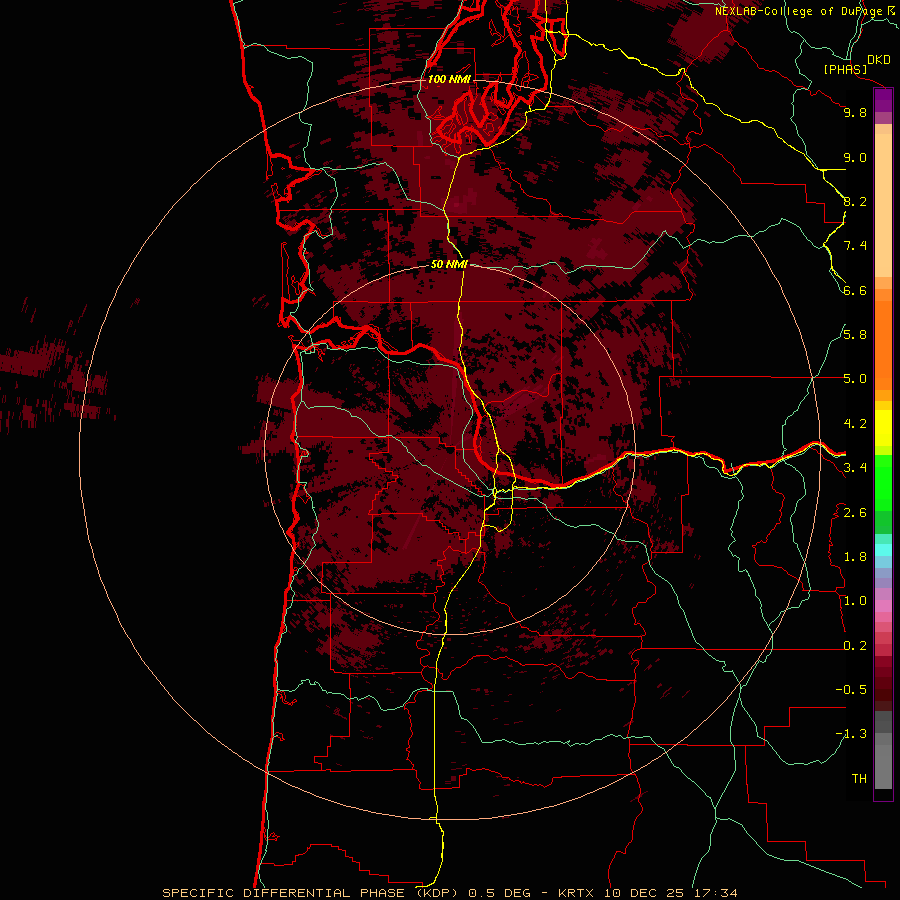Click the "100 NMI" range ring label
900x900 pixels.
click(x=449, y=79)
